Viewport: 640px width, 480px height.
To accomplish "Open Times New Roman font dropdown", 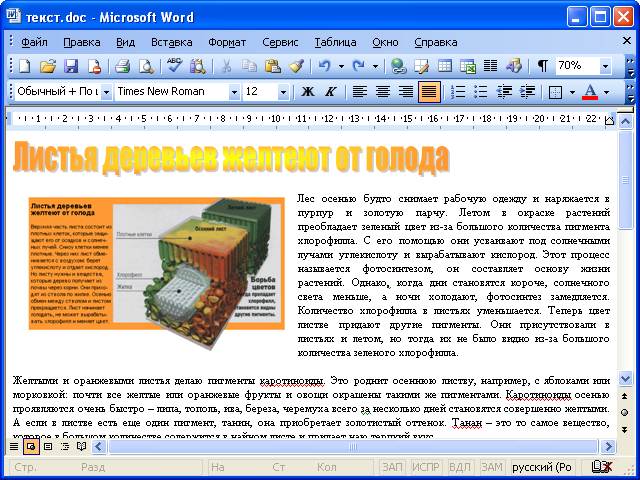I will pyautogui.click(x=234, y=92).
